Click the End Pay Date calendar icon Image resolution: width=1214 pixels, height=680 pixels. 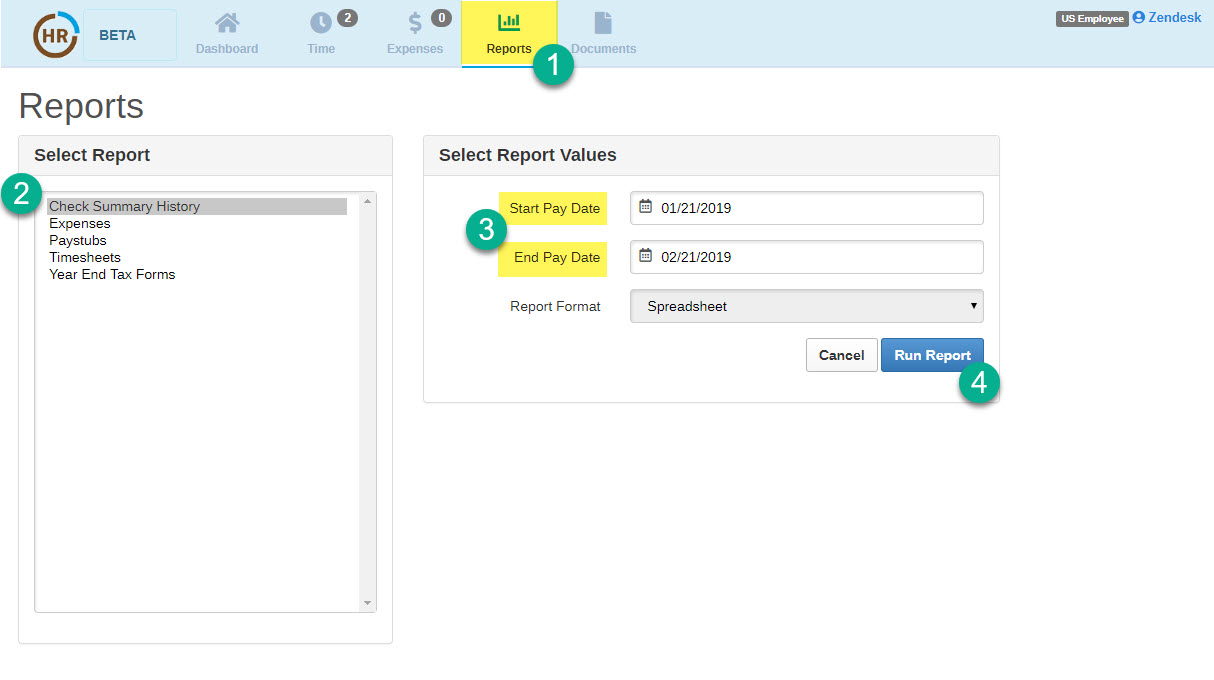tap(645, 256)
